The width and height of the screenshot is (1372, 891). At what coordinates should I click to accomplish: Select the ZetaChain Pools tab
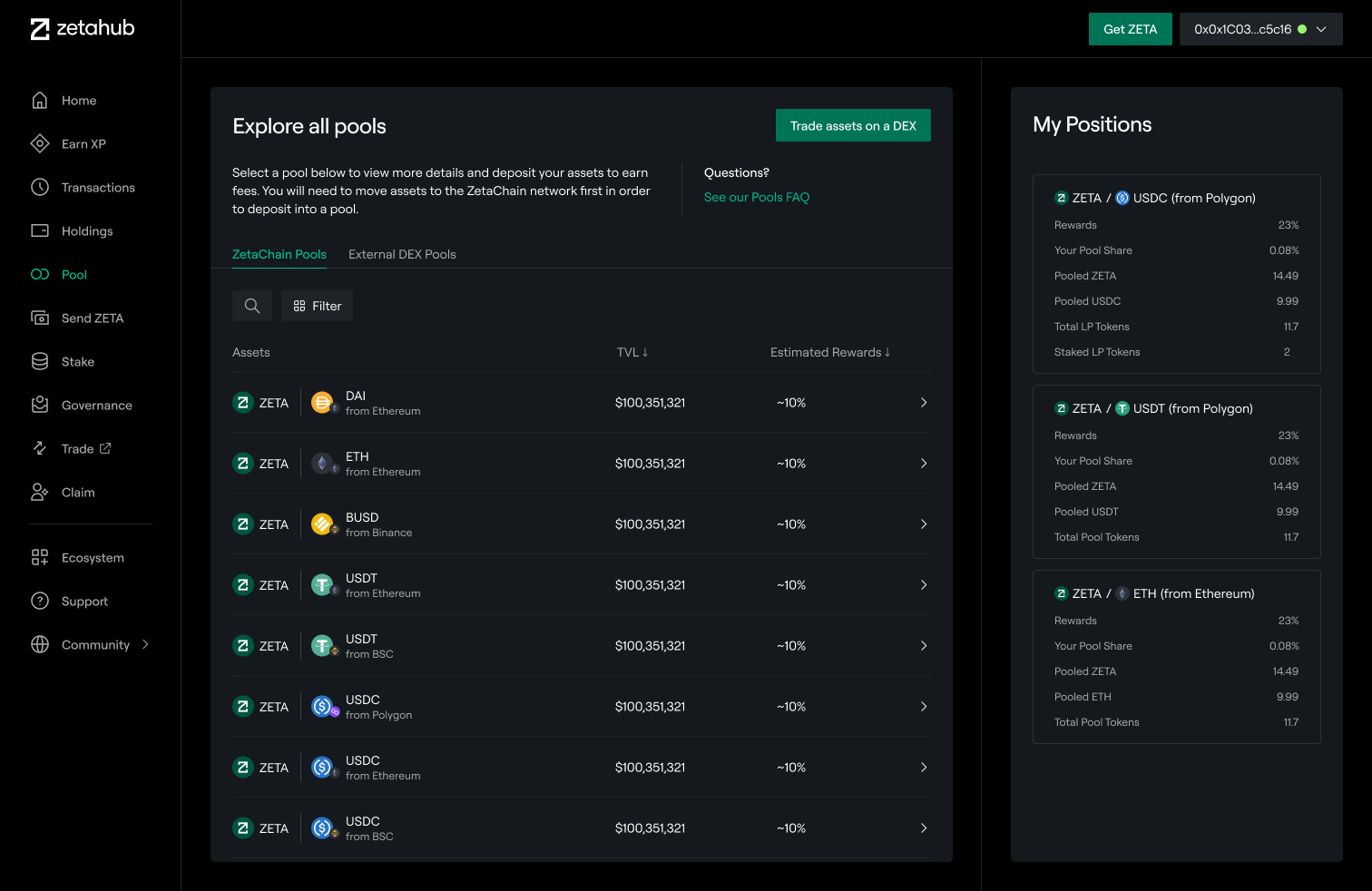click(279, 255)
